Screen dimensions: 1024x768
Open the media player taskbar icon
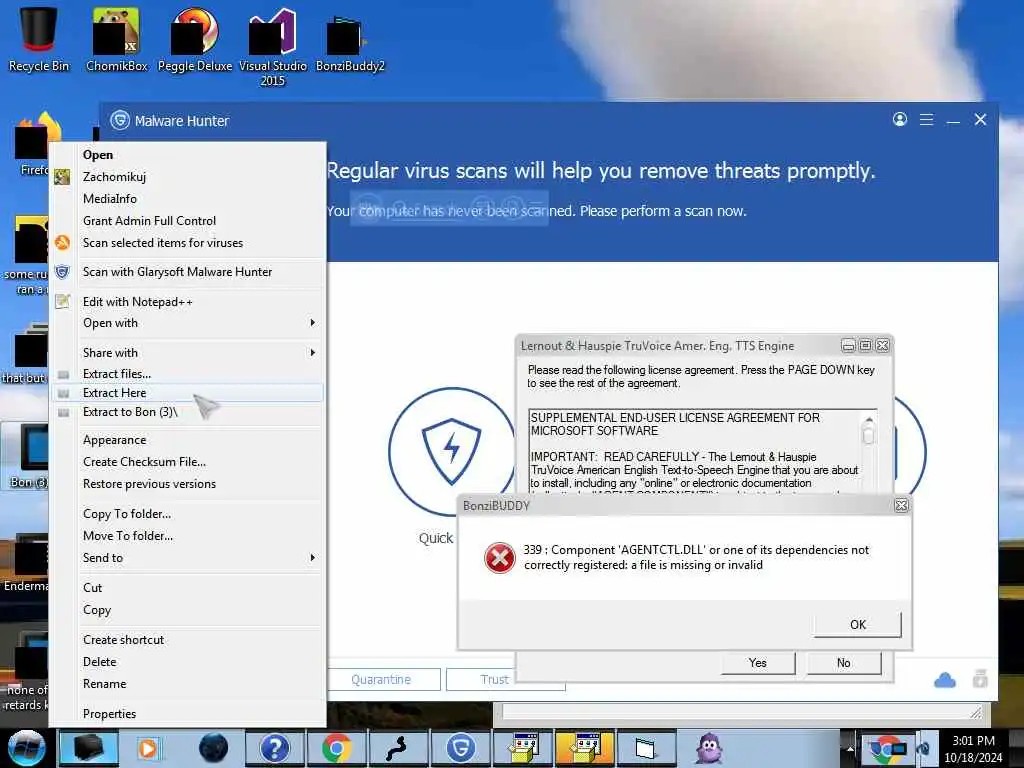pos(148,748)
